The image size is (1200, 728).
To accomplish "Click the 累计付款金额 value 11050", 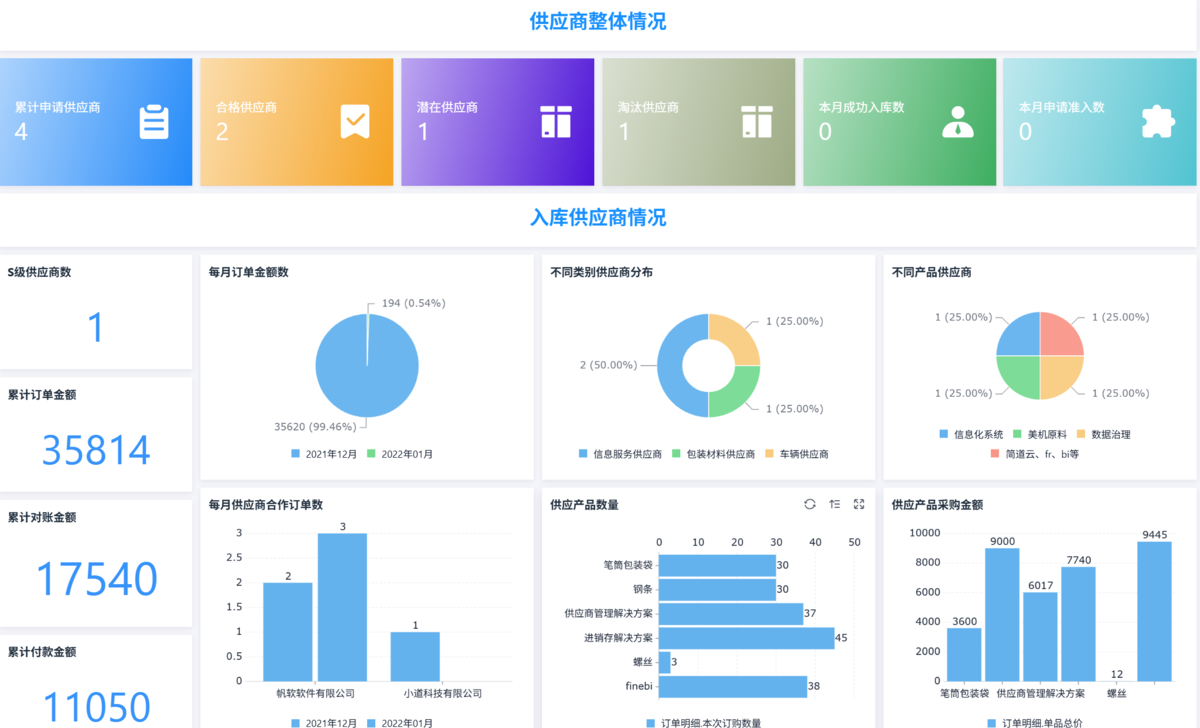I will (96, 709).
